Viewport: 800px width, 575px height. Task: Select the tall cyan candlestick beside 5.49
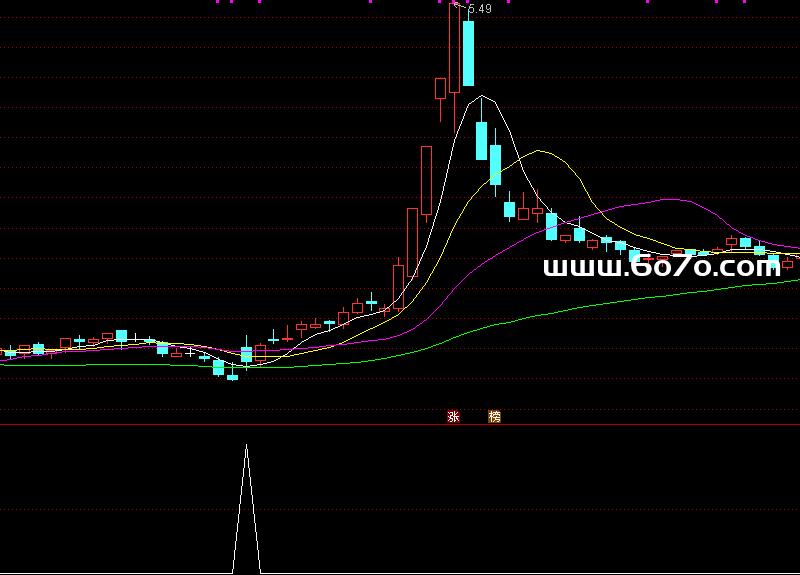[x=468, y=53]
